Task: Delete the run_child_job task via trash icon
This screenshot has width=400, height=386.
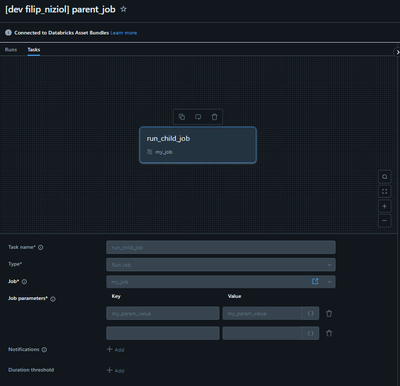Action: pos(214,117)
